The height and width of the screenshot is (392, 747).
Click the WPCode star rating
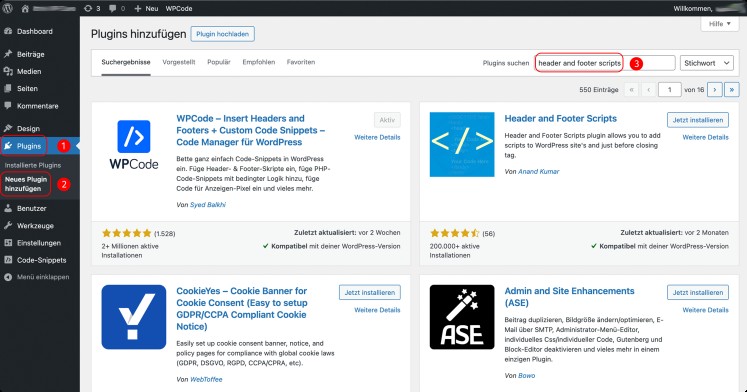point(126,233)
